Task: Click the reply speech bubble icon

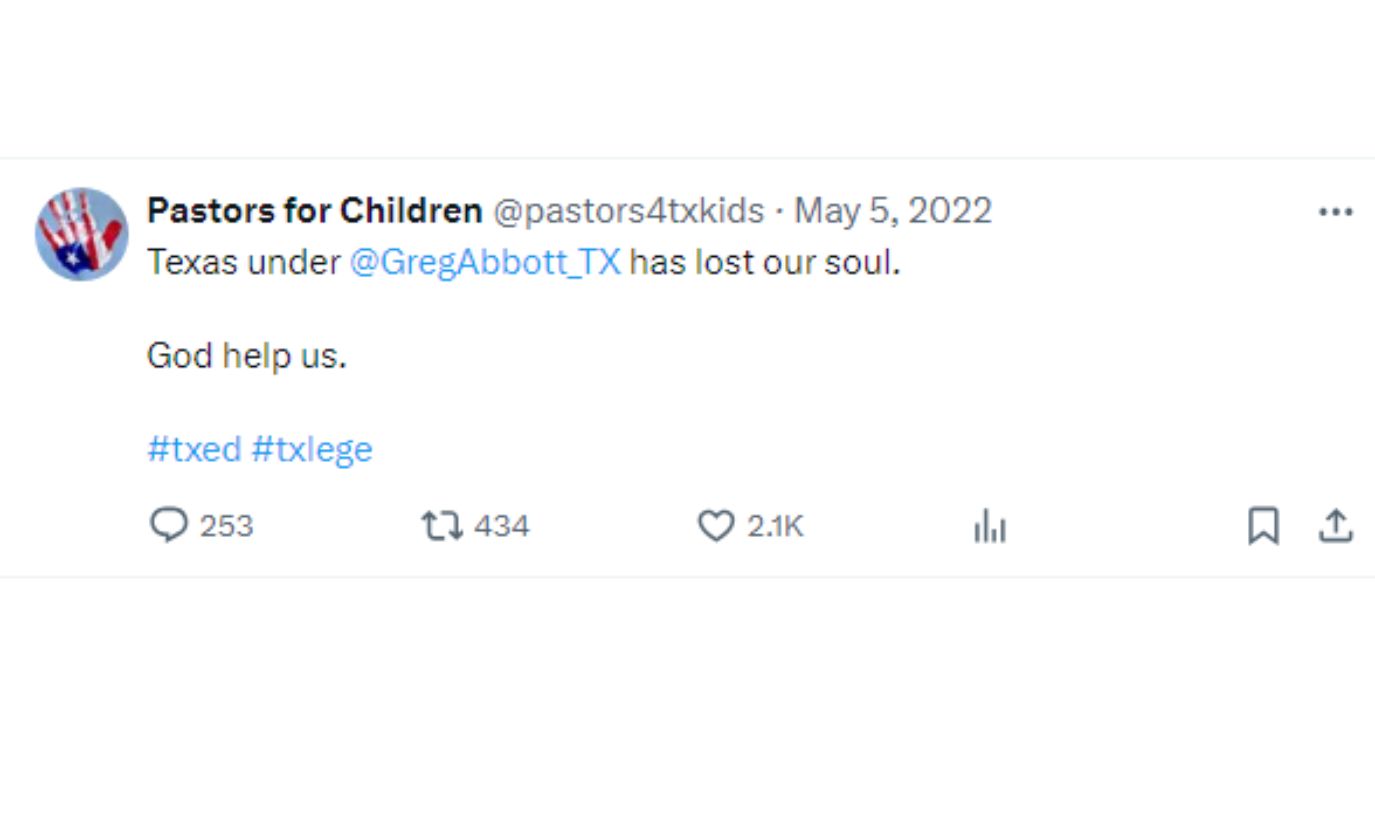Action: [168, 525]
